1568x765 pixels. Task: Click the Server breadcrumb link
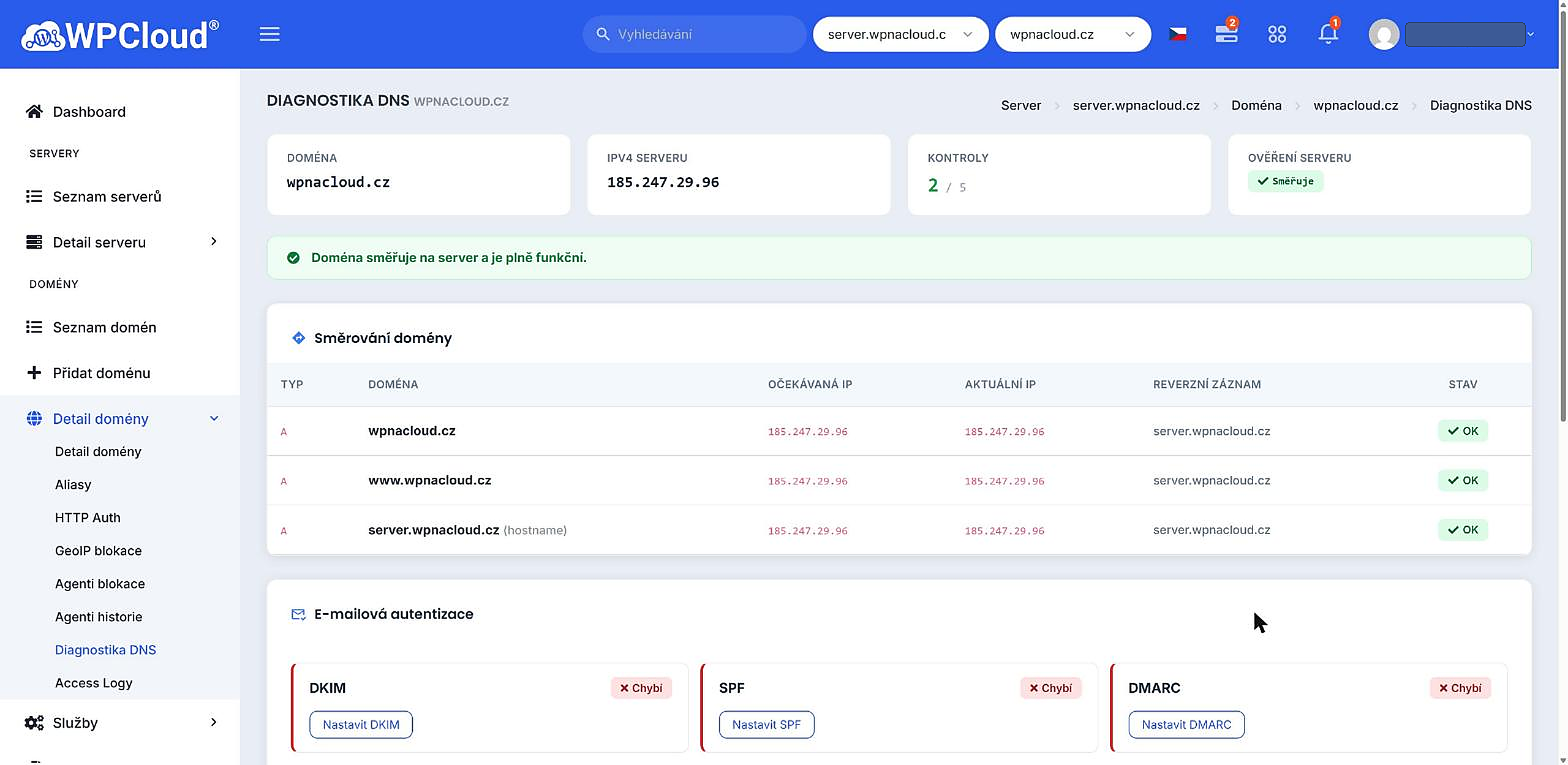coord(1021,105)
